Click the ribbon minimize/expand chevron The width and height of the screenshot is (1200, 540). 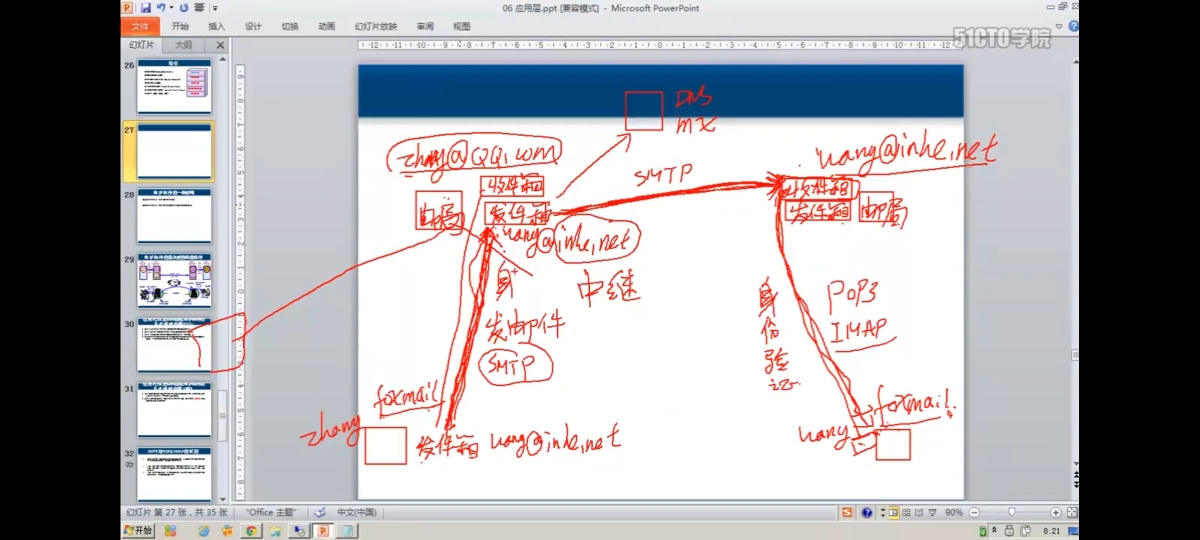1059,27
